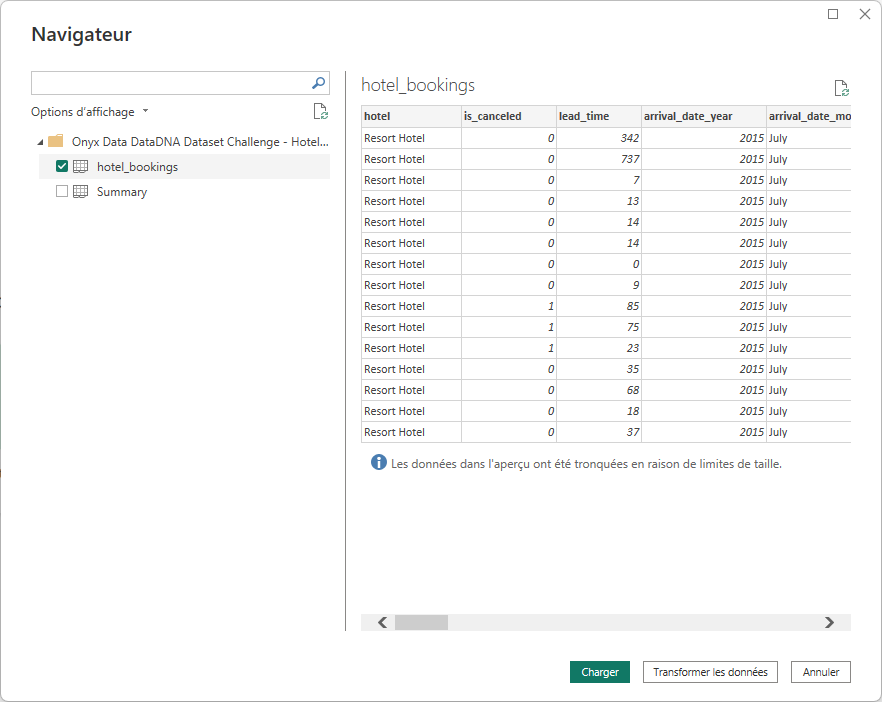Click is_canceled value in lead_time 85 row

coord(509,306)
